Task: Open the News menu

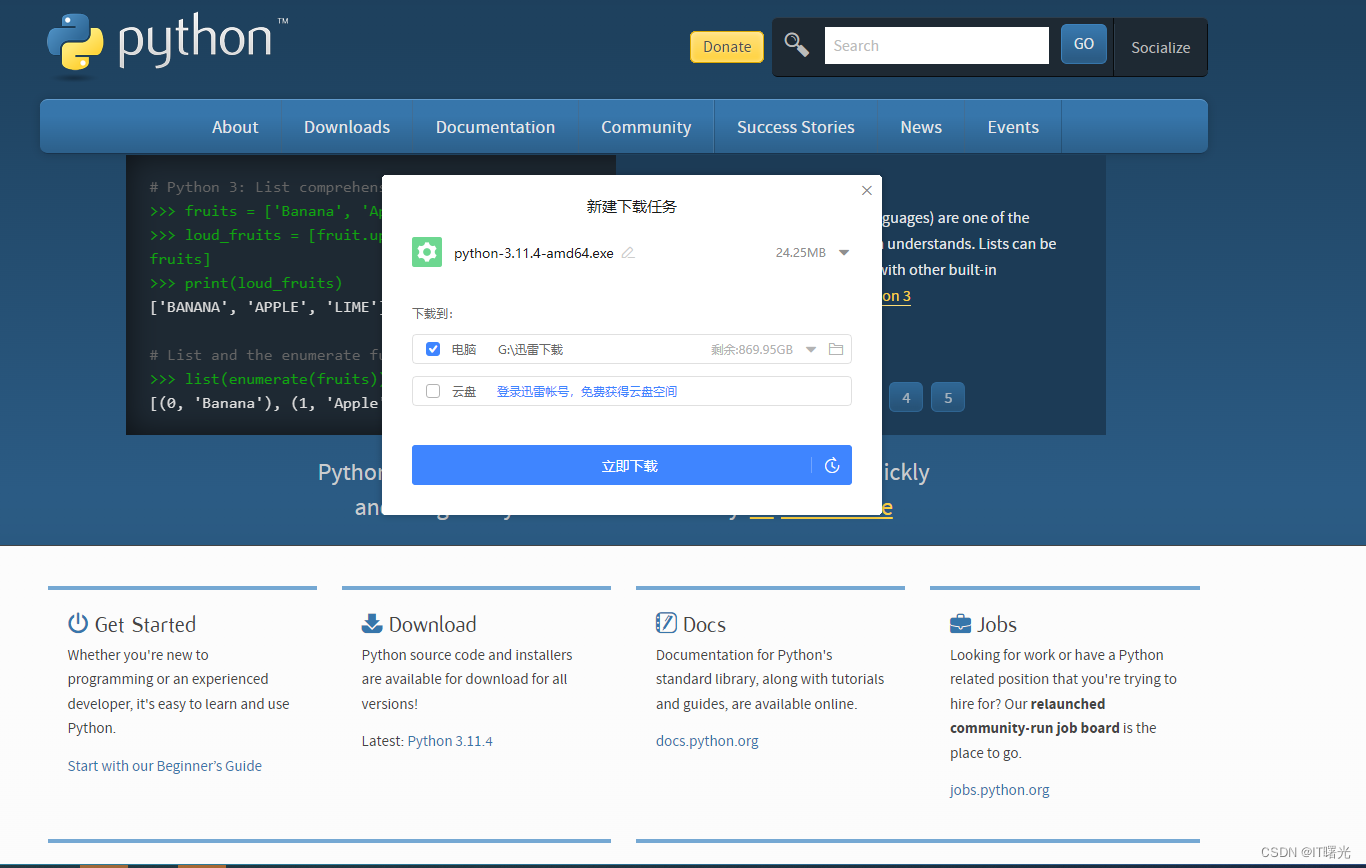Action: 921,127
